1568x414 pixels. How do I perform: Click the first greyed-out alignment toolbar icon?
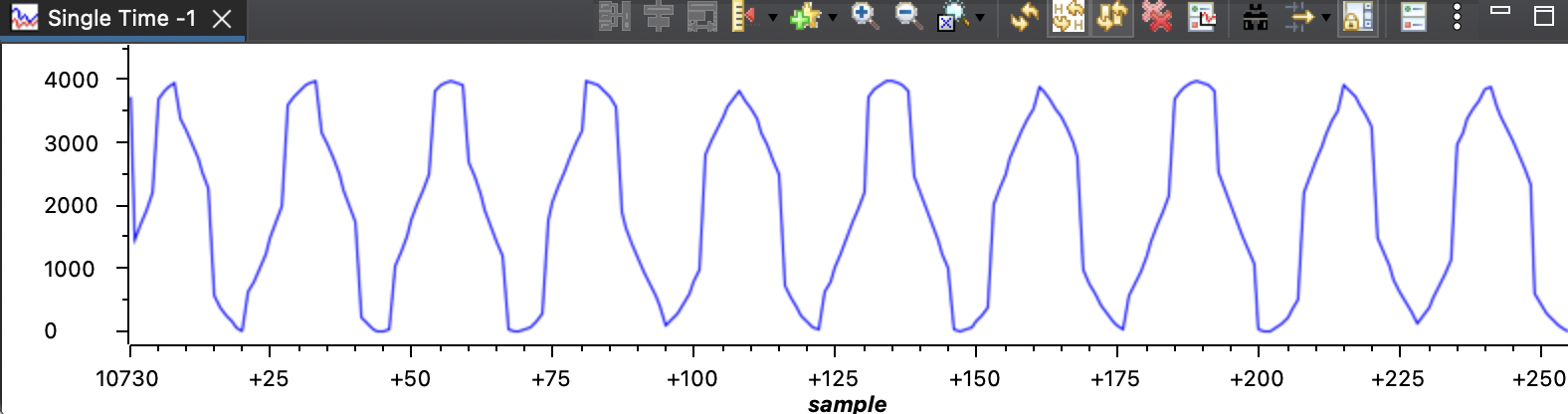[x=615, y=17]
